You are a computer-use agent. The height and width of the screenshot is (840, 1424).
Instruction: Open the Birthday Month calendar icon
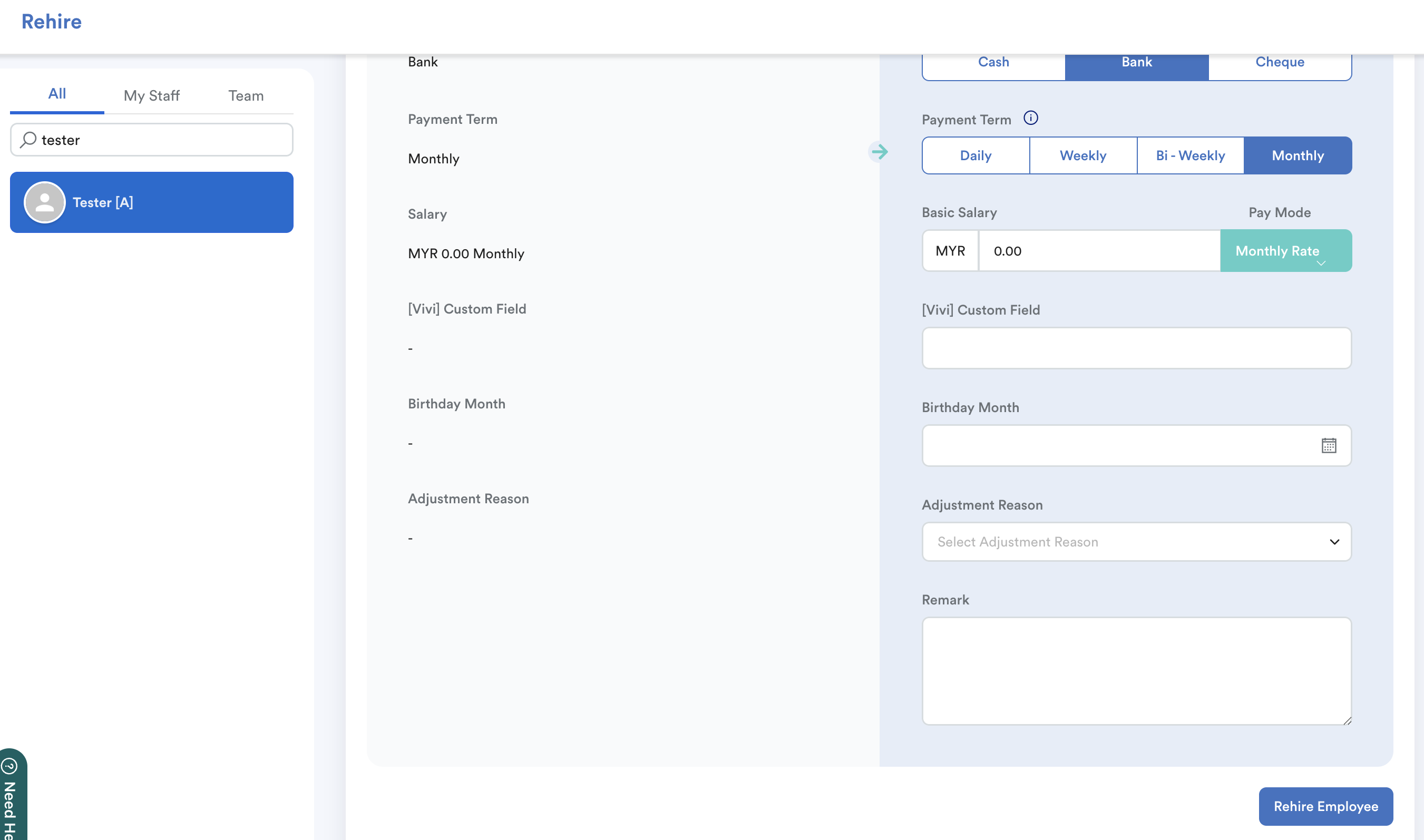(1329, 445)
